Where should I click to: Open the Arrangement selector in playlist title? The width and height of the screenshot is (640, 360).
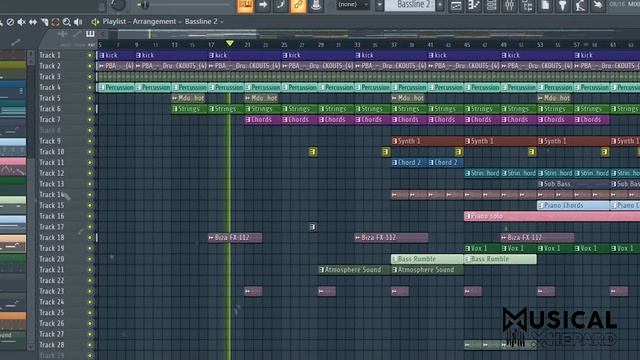(x=154, y=22)
